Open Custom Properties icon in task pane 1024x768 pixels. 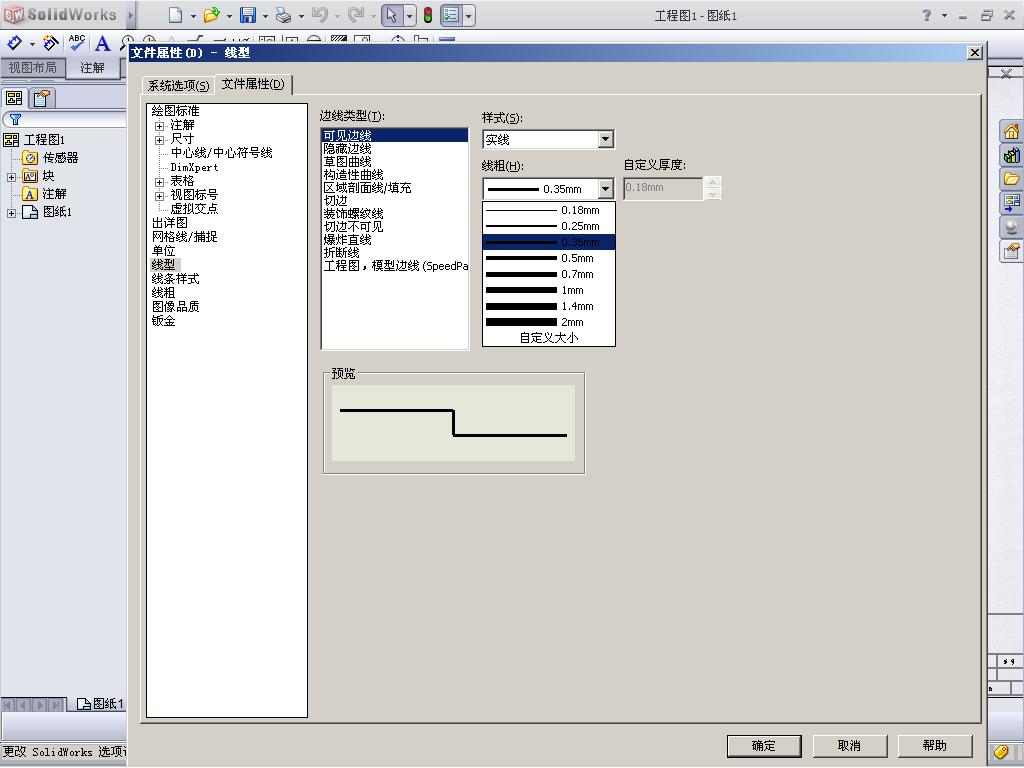point(1012,251)
